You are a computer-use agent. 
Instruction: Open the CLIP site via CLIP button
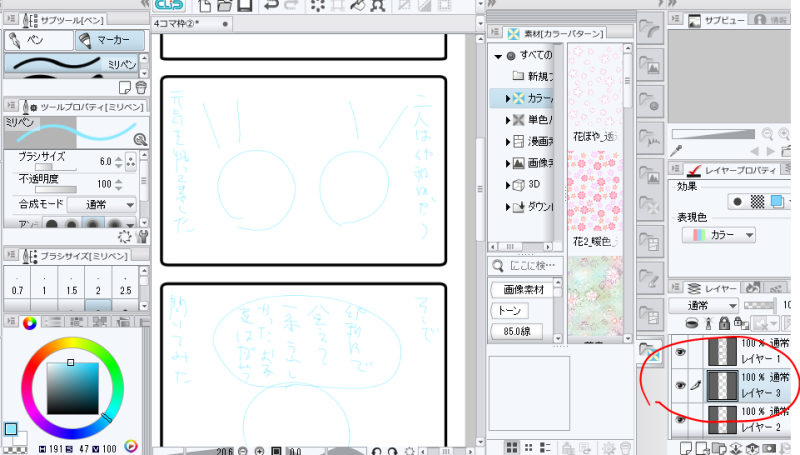169,5
